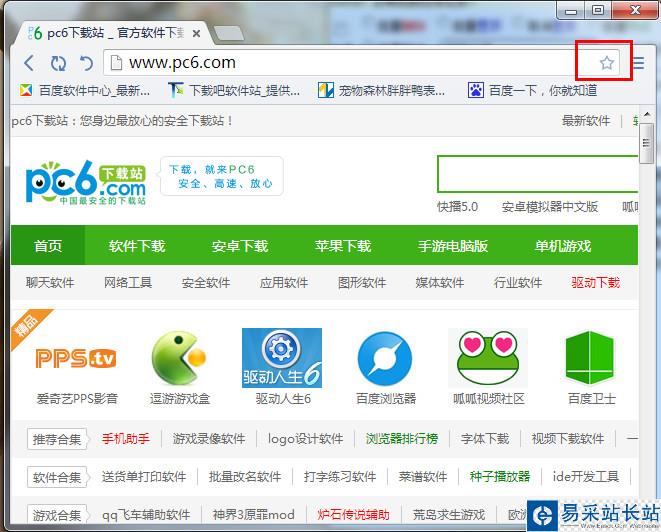This screenshot has width=661, height=532.
Task: Select the 行业软件 category
Action: coord(518,282)
